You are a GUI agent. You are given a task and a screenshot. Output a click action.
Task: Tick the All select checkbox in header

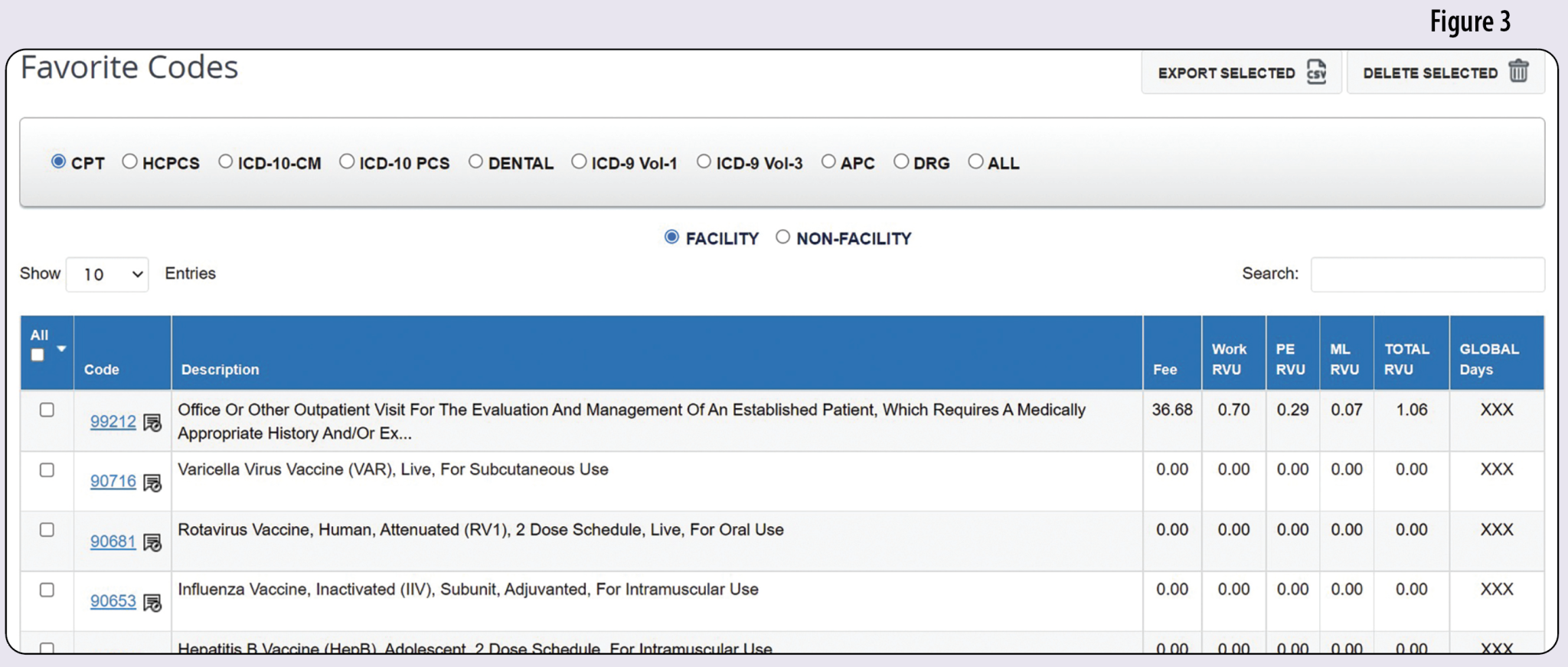pyautogui.click(x=38, y=355)
